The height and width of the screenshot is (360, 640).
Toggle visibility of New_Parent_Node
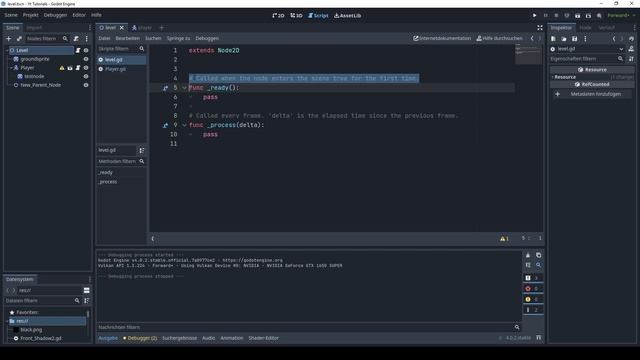tap(86, 85)
